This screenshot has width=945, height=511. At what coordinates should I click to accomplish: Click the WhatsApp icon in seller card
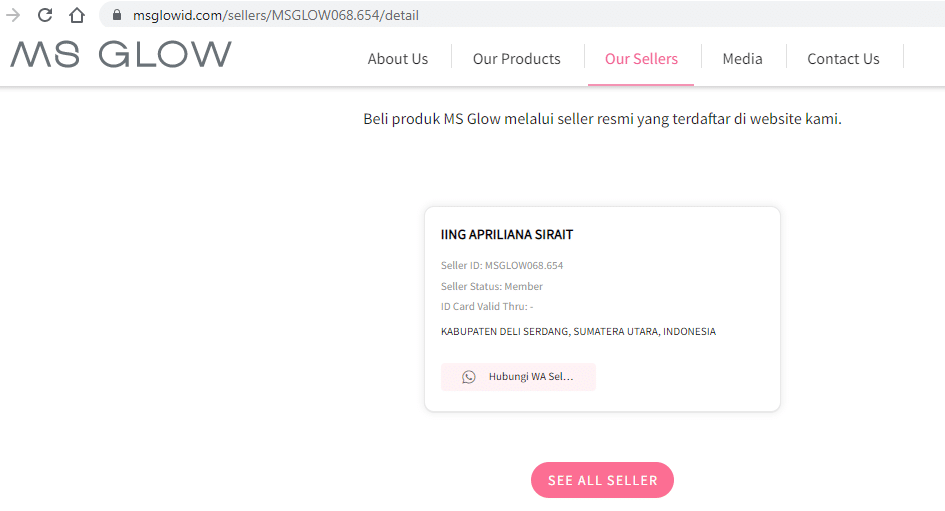point(469,377)
